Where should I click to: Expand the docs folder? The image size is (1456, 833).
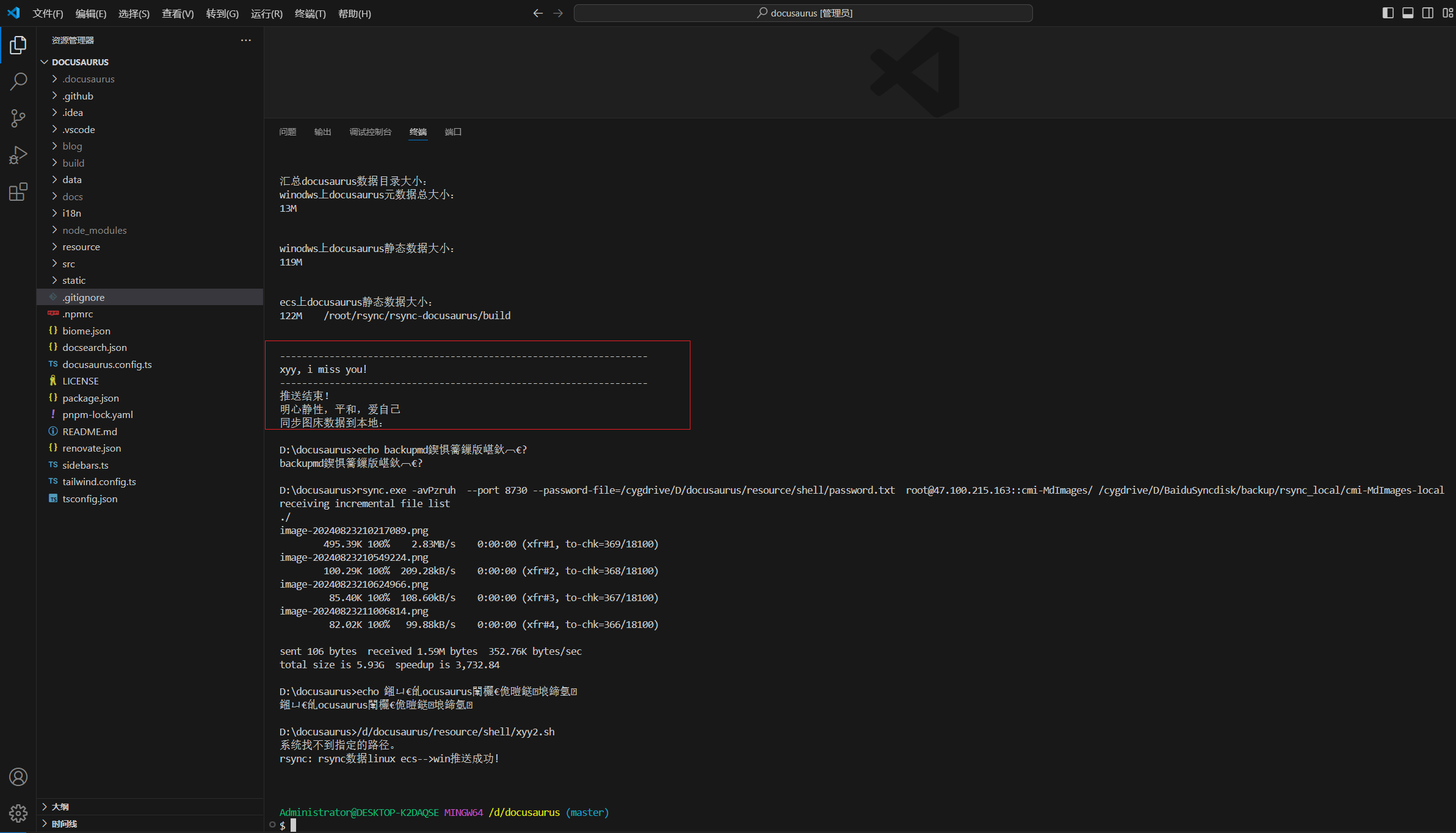(150, 197)
